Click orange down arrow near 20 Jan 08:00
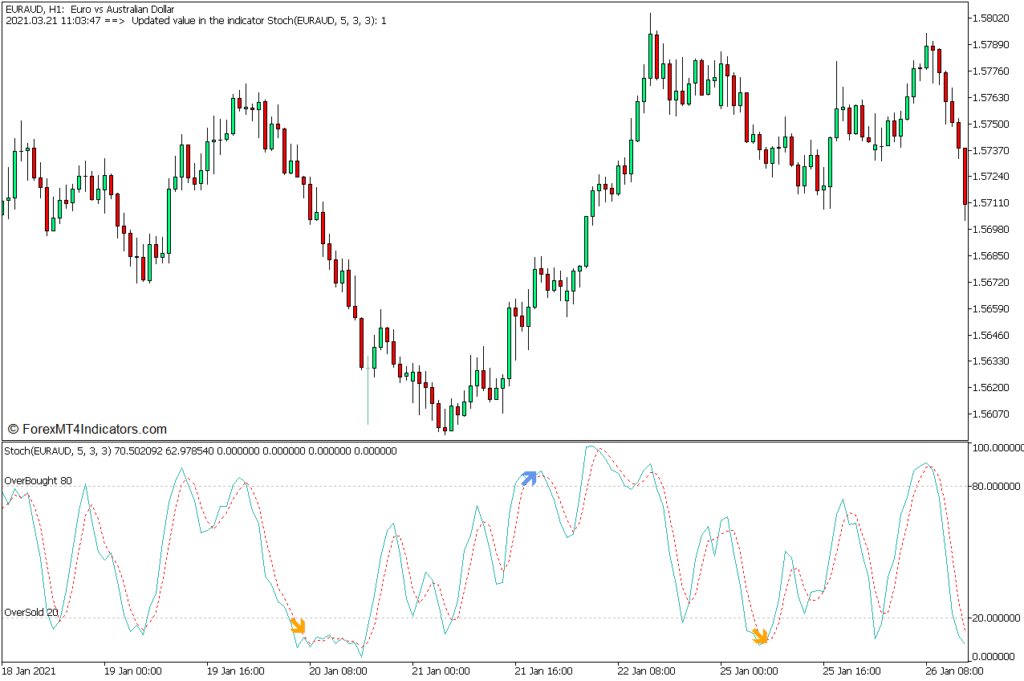The width and height of the screenshot is (1024, 681). (x=297, y=626)
